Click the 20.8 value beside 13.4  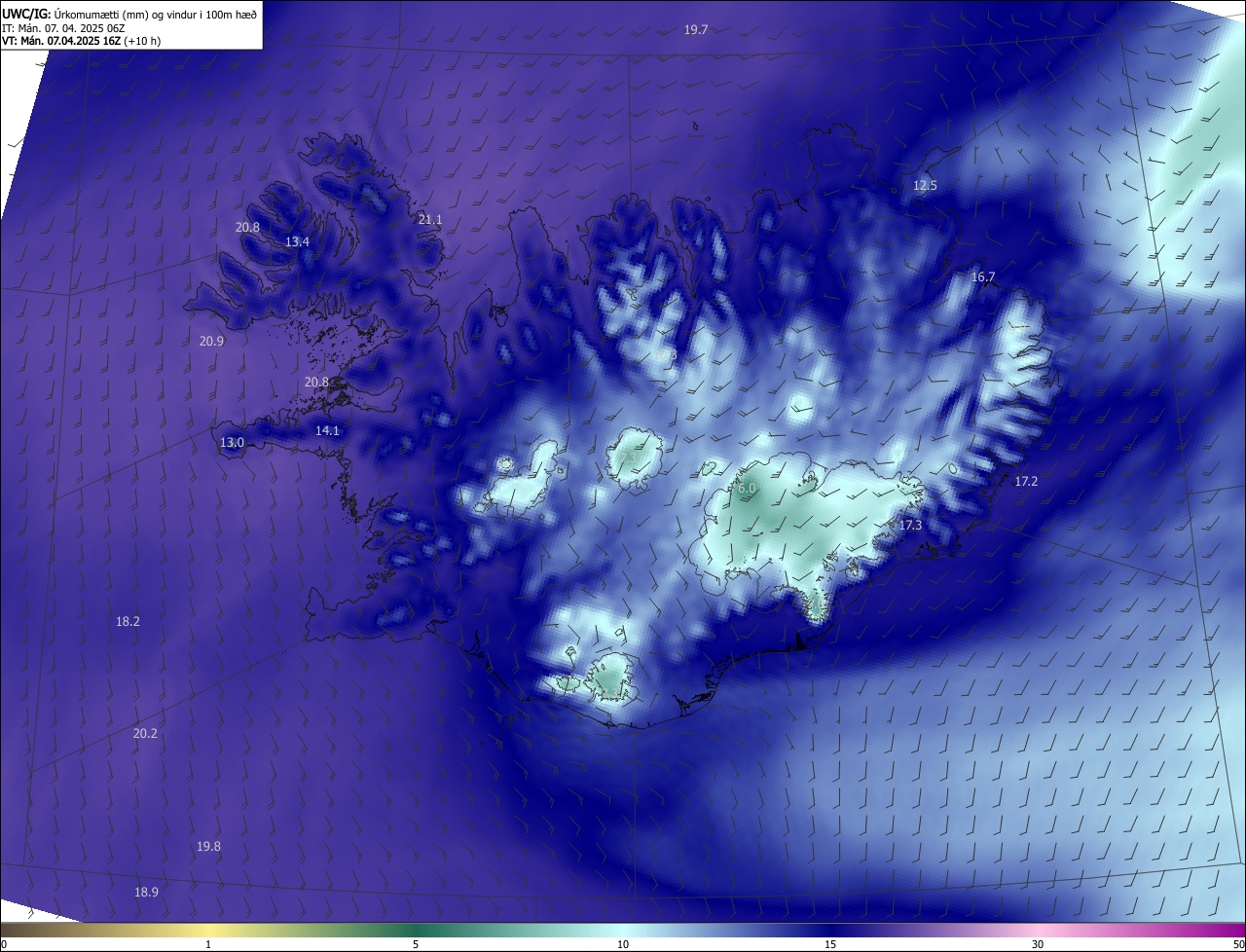[247, 228]
